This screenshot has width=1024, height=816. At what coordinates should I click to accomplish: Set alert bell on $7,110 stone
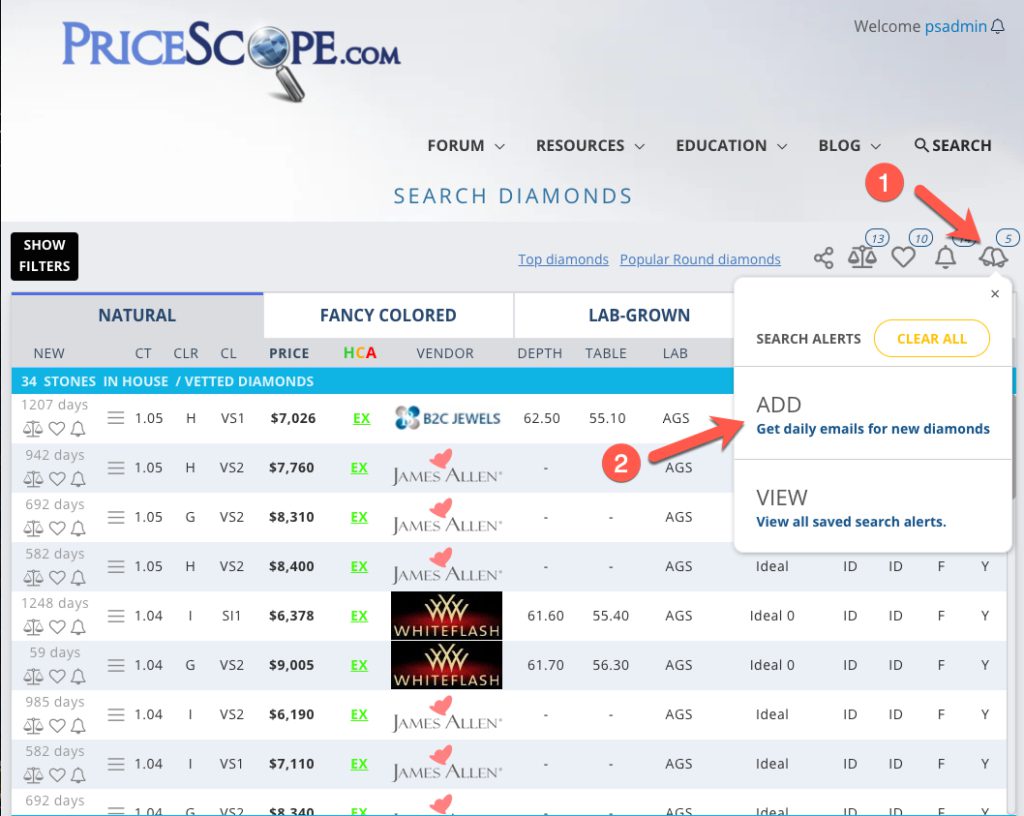coord(78,776)
